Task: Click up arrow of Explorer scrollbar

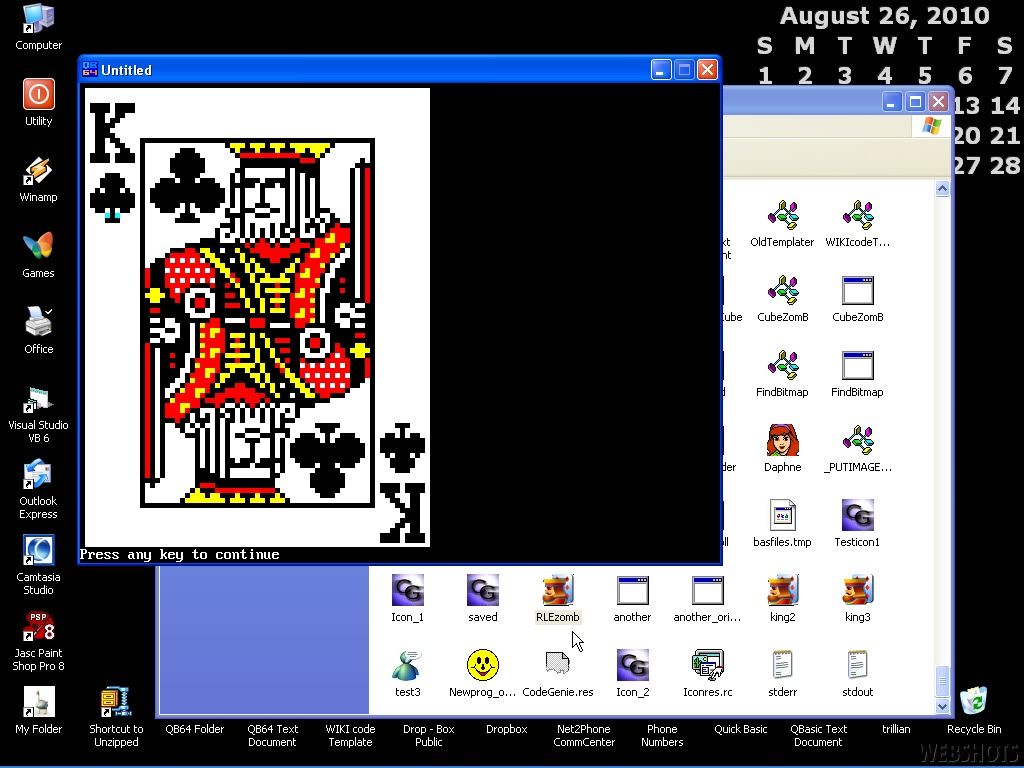Action: [x=942, y=189]
